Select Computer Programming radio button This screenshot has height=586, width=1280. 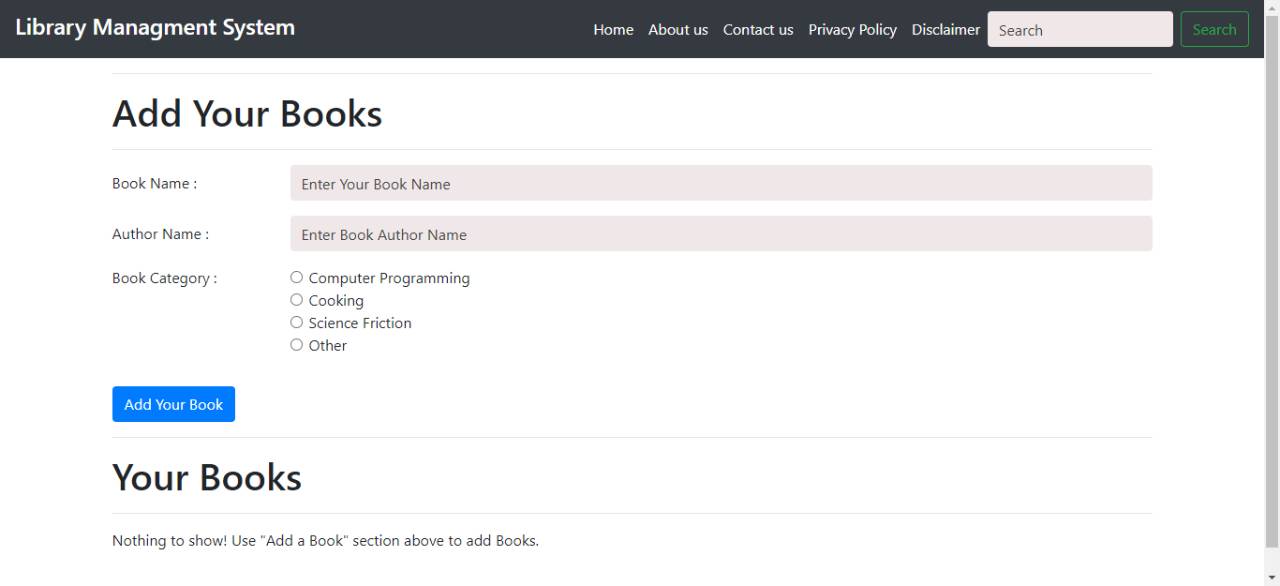(296, 277)
